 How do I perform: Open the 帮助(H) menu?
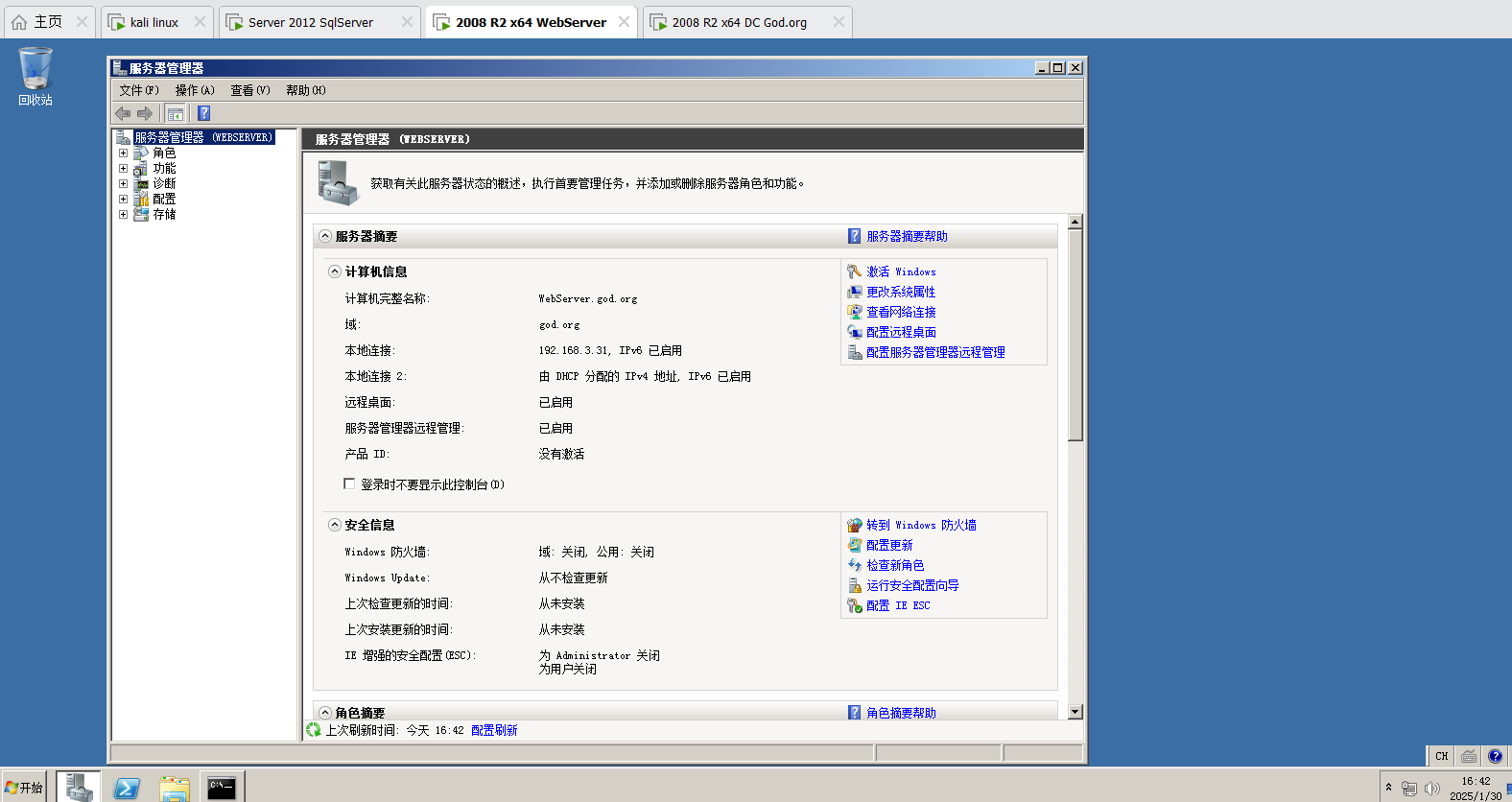[x=306, y=90]
